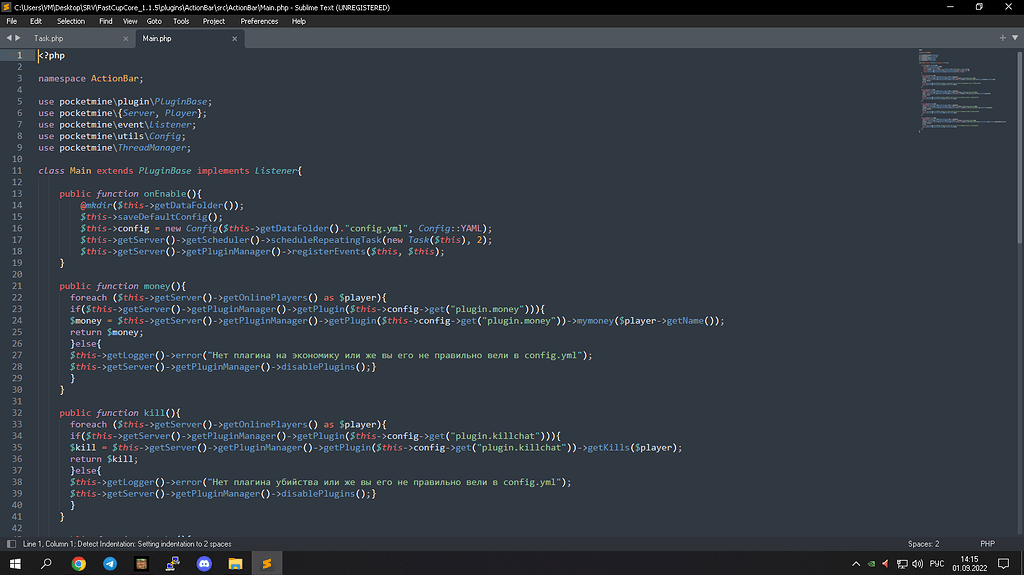Open the Goto menu
This screenshot has height=575, width=1024.
[154, 21]
